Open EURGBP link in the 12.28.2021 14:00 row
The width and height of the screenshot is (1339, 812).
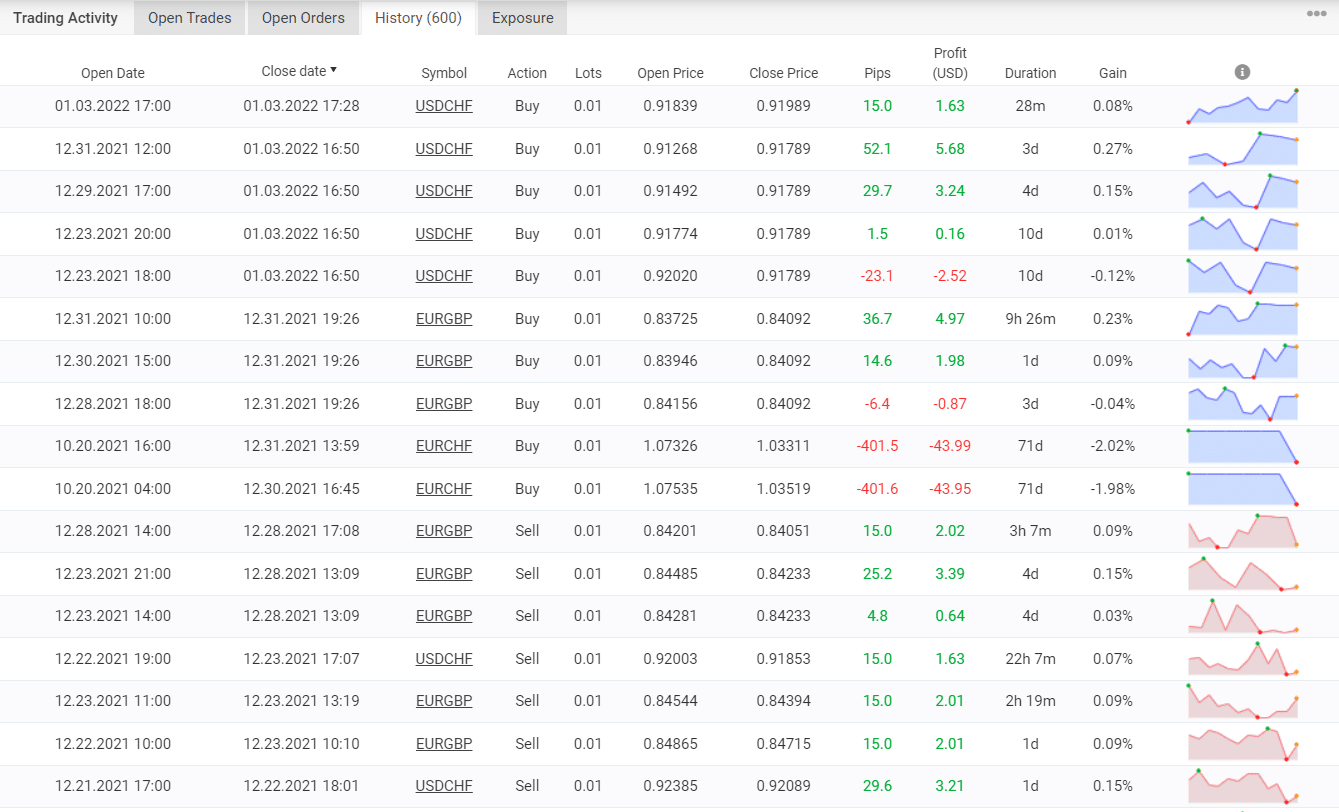click(x=444, y=531)
